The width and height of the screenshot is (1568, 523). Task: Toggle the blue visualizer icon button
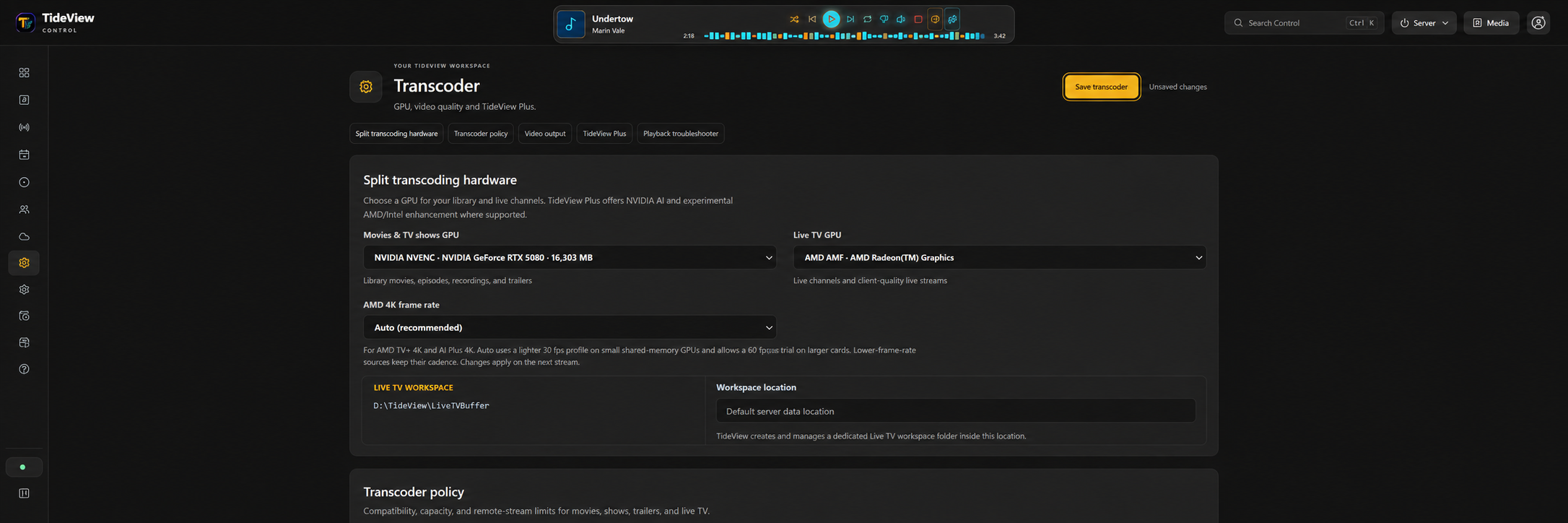pyautogui.click(x=952, y=20)
